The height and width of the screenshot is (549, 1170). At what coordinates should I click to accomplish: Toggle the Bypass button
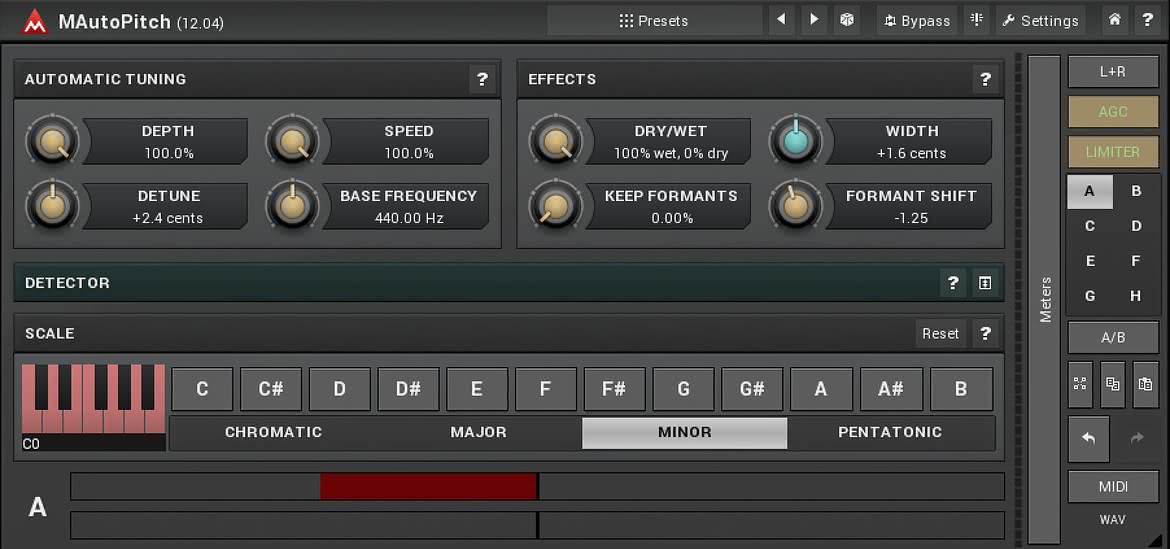pos(917,21)
